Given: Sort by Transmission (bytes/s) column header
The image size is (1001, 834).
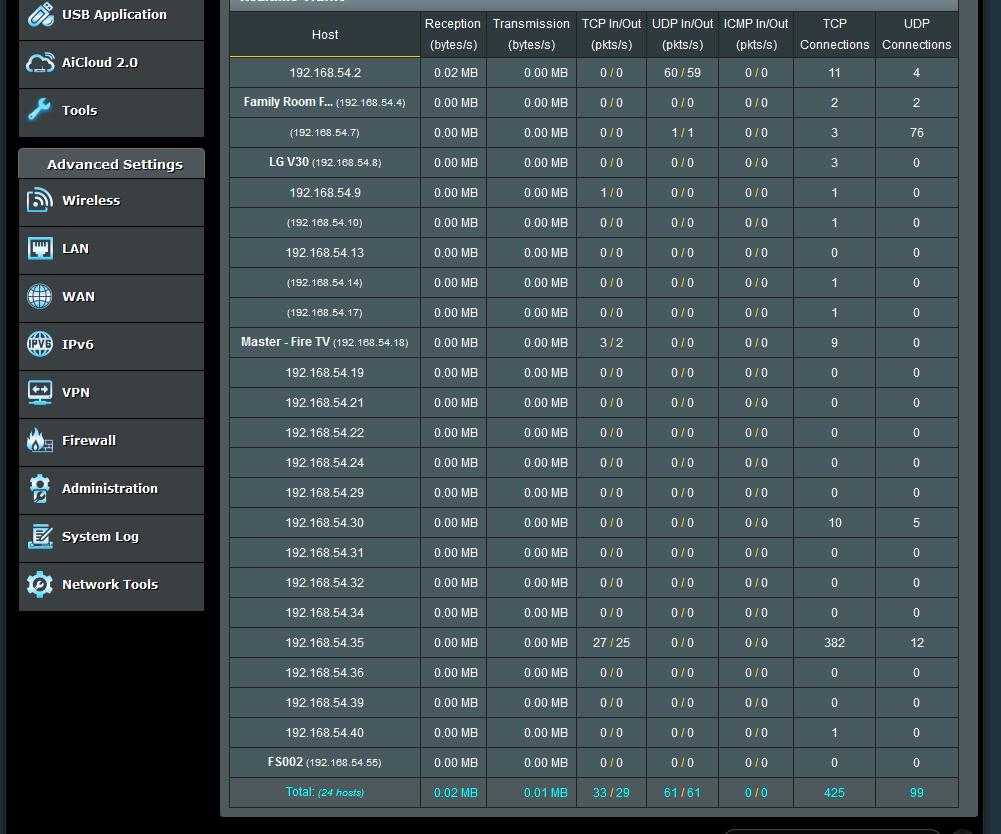Looking at the screenshot, I should [x=531, y=34].
